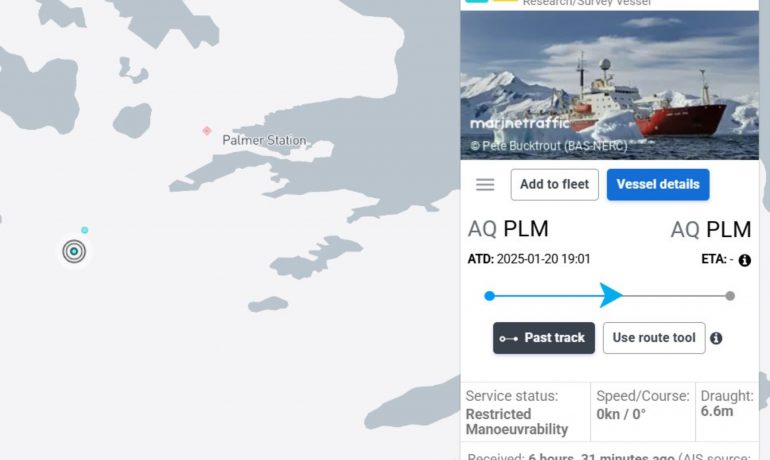Viewport: 770px width, 460px height.
Task: Click info icon beside Use route tool
Action: [x=716, y=339]
